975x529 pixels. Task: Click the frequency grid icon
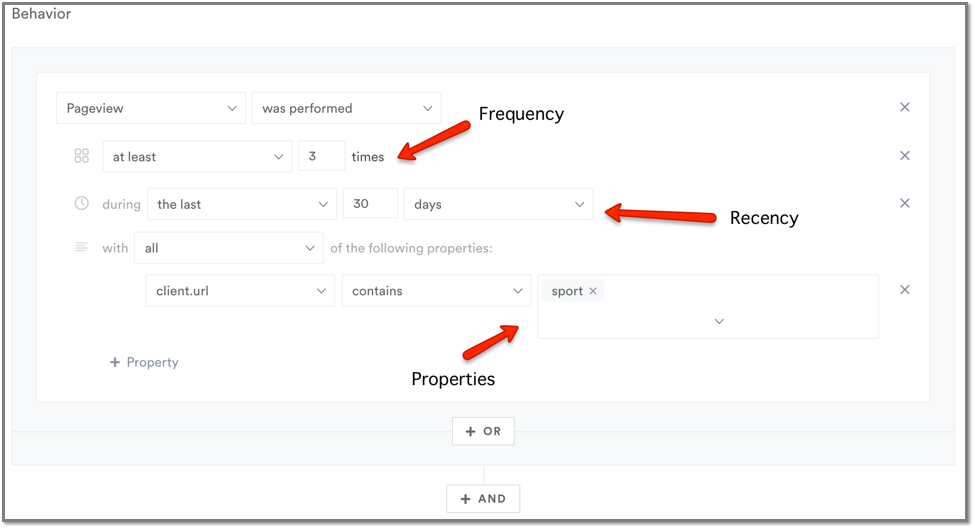pyautogui.click(x=81, y=155)
